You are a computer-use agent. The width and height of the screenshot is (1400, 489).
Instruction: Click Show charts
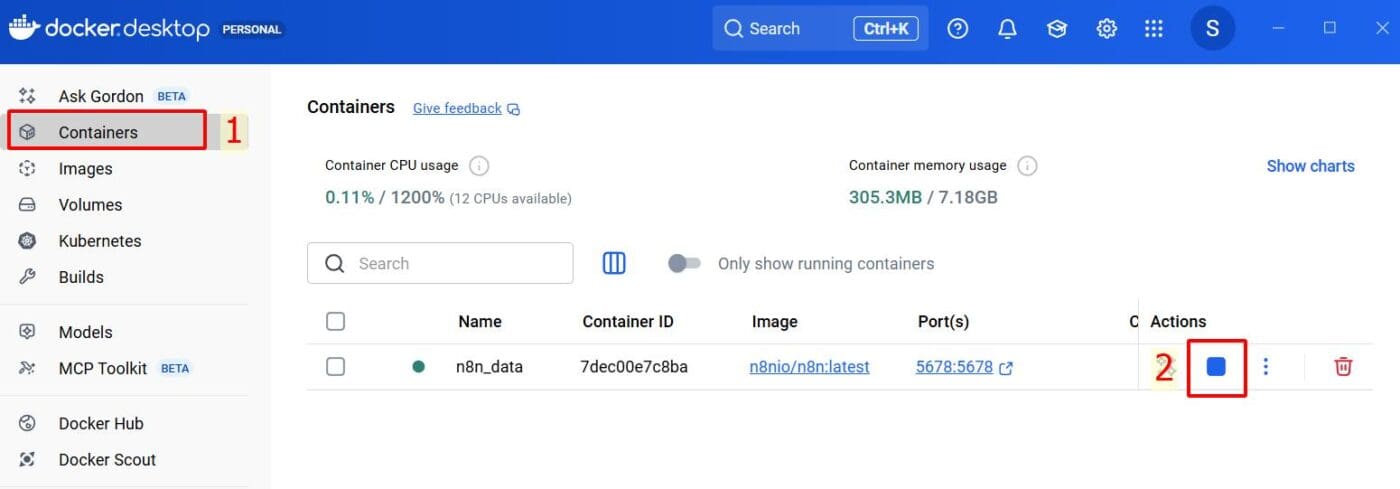[1310, 166]
